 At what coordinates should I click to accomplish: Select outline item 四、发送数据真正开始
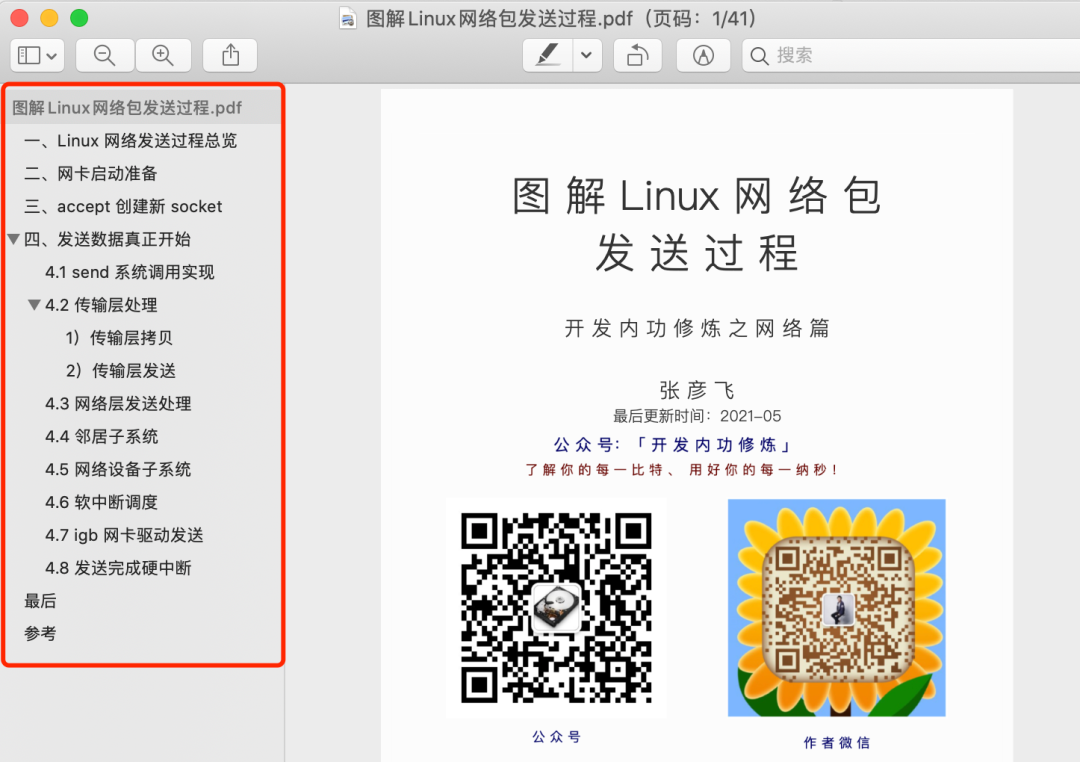(107, 239)
